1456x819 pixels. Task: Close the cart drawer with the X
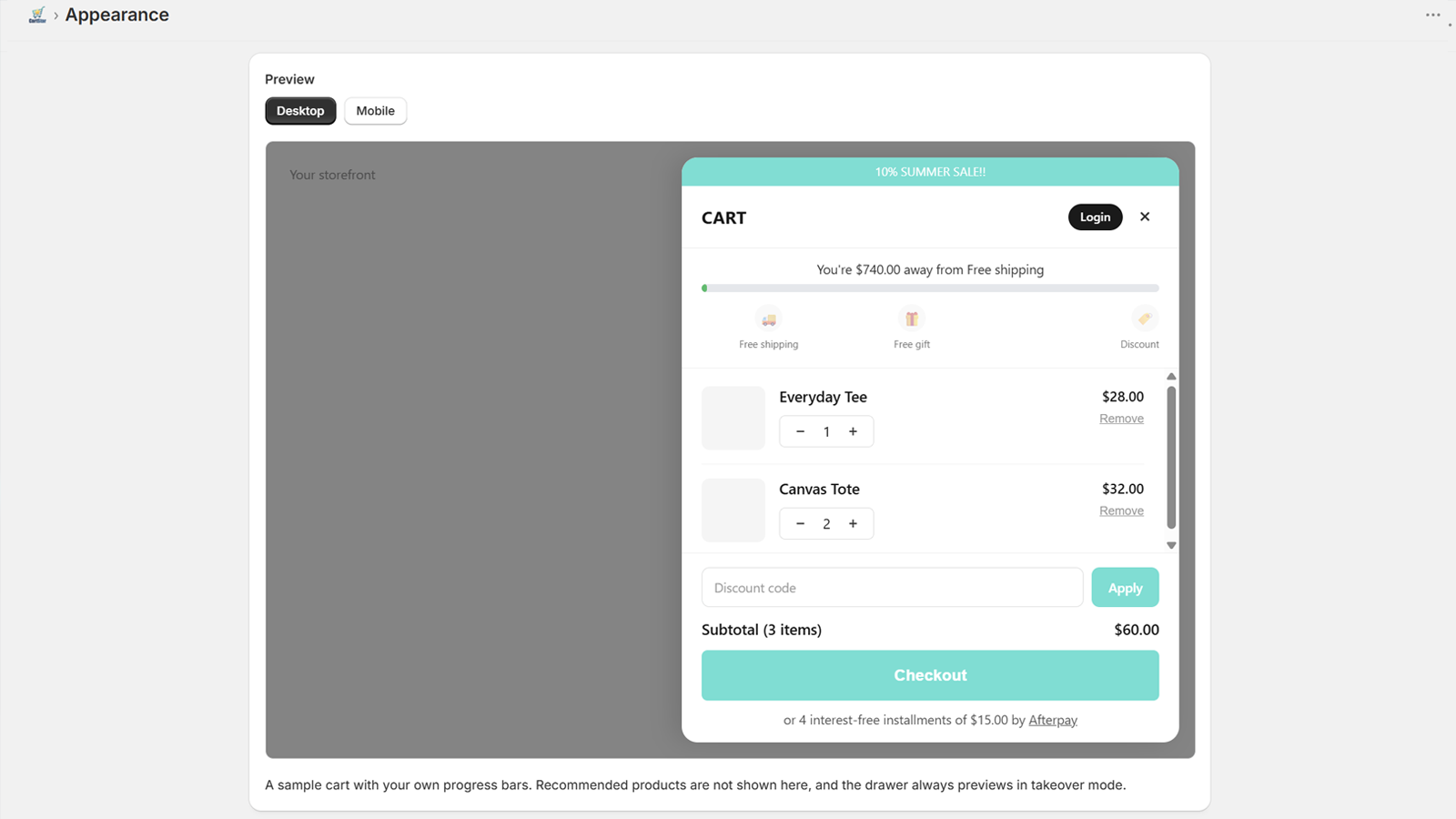1145,217
